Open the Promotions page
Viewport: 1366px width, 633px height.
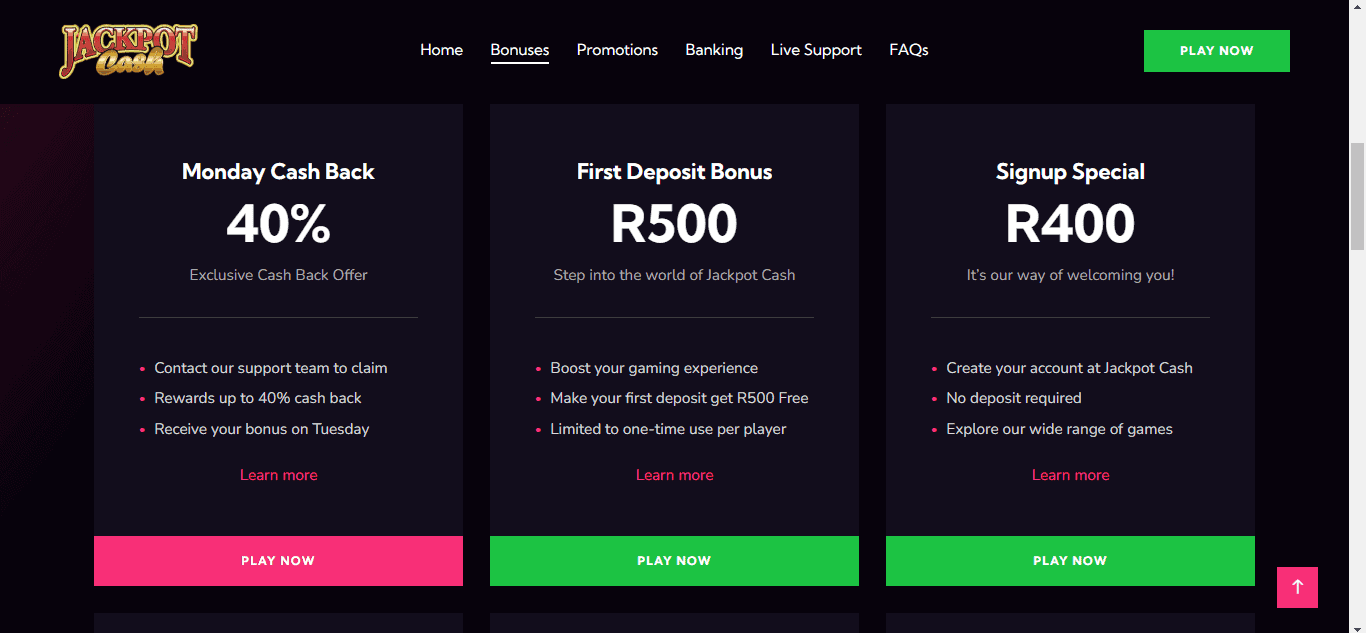tap(617, 50)
